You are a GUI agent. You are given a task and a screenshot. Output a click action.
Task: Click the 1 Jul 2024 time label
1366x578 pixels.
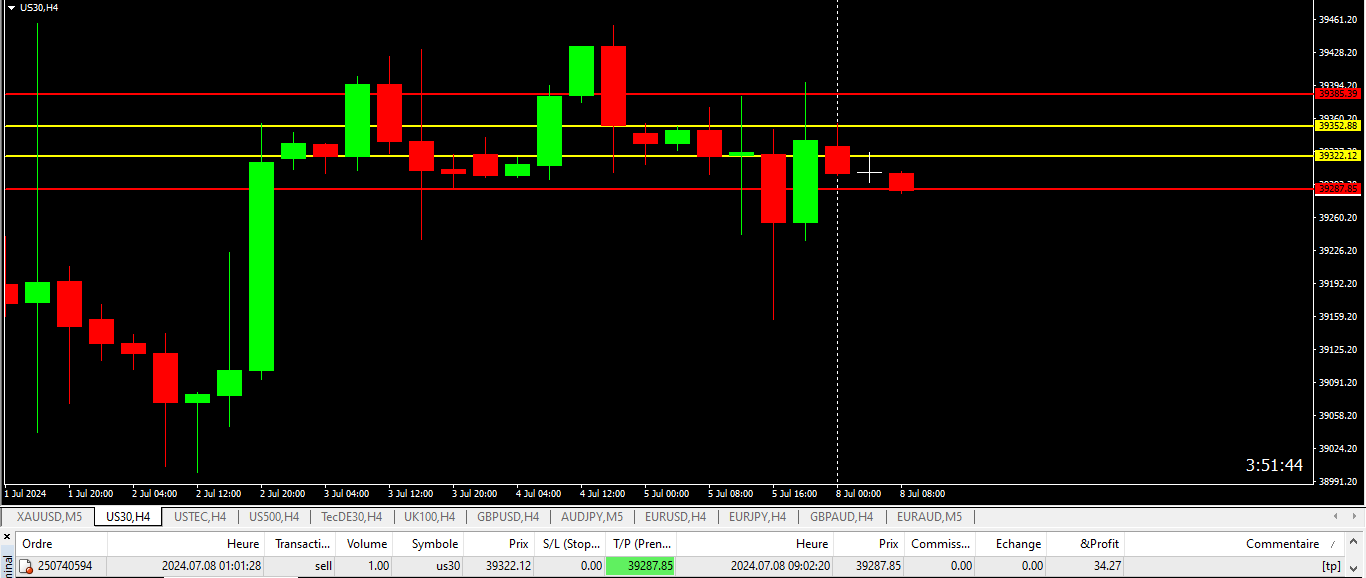(x=26, y=493)
